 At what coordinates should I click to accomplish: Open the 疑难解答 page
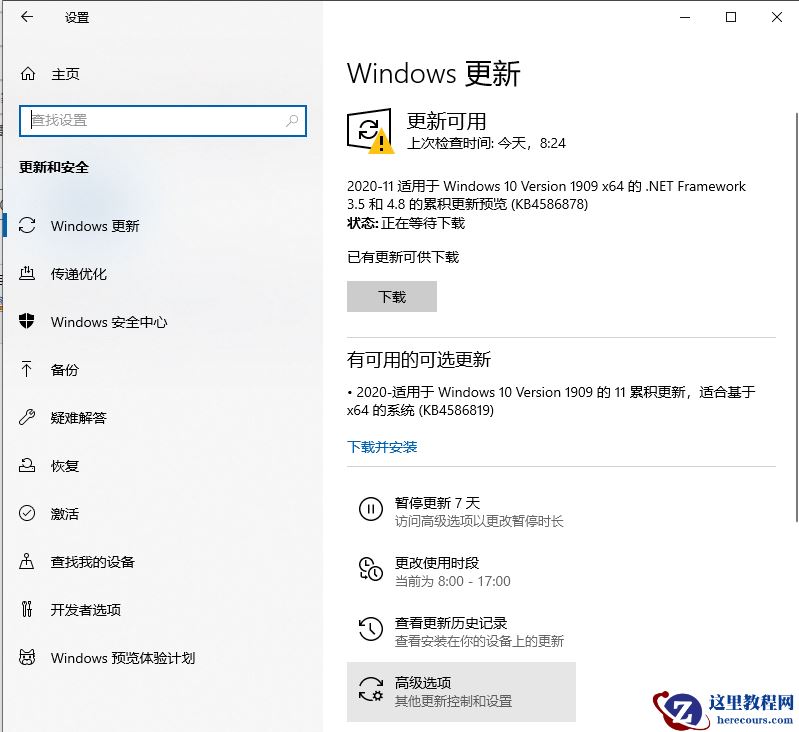tap(78, 418)
